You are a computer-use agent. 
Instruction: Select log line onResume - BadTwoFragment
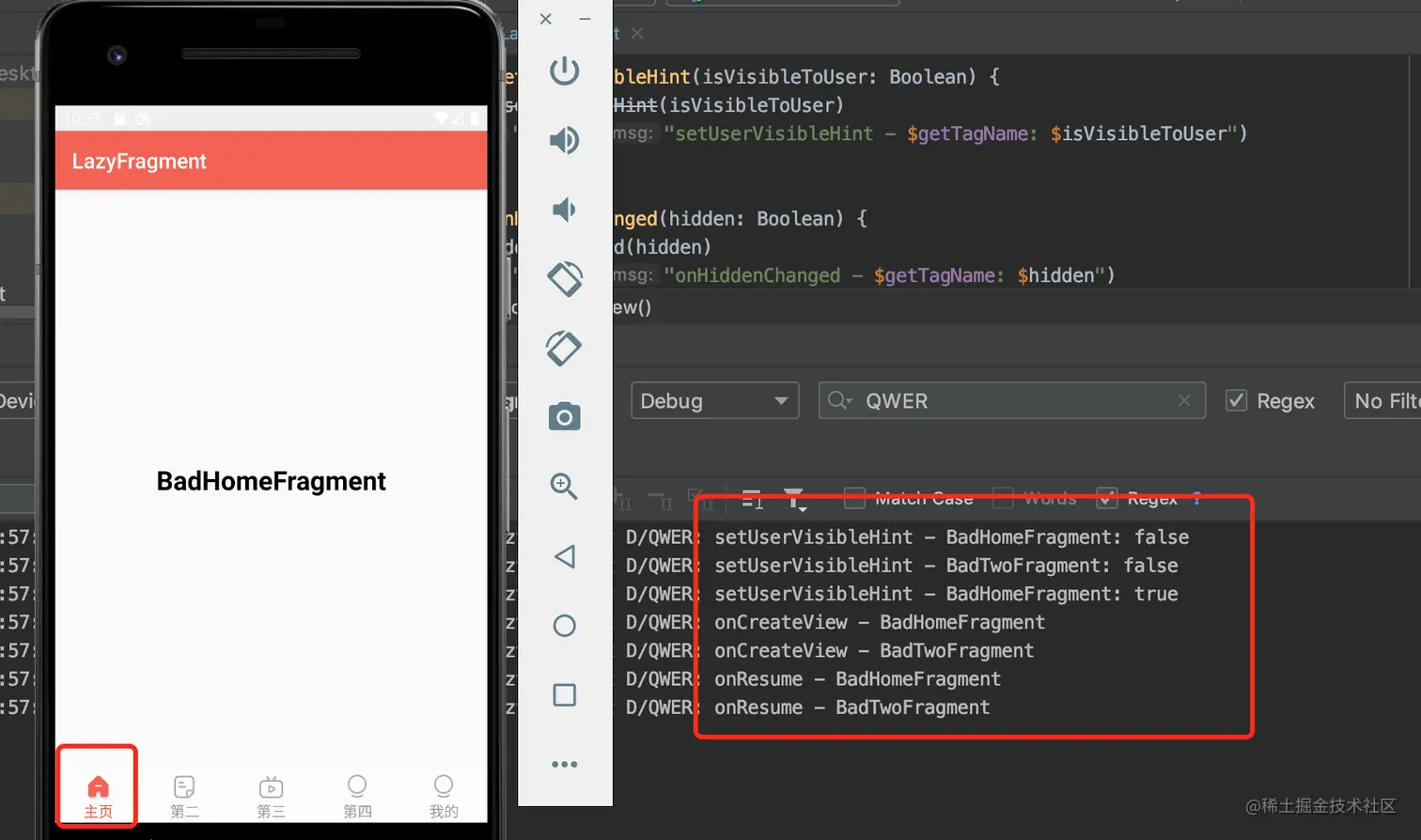pos(851,707)
